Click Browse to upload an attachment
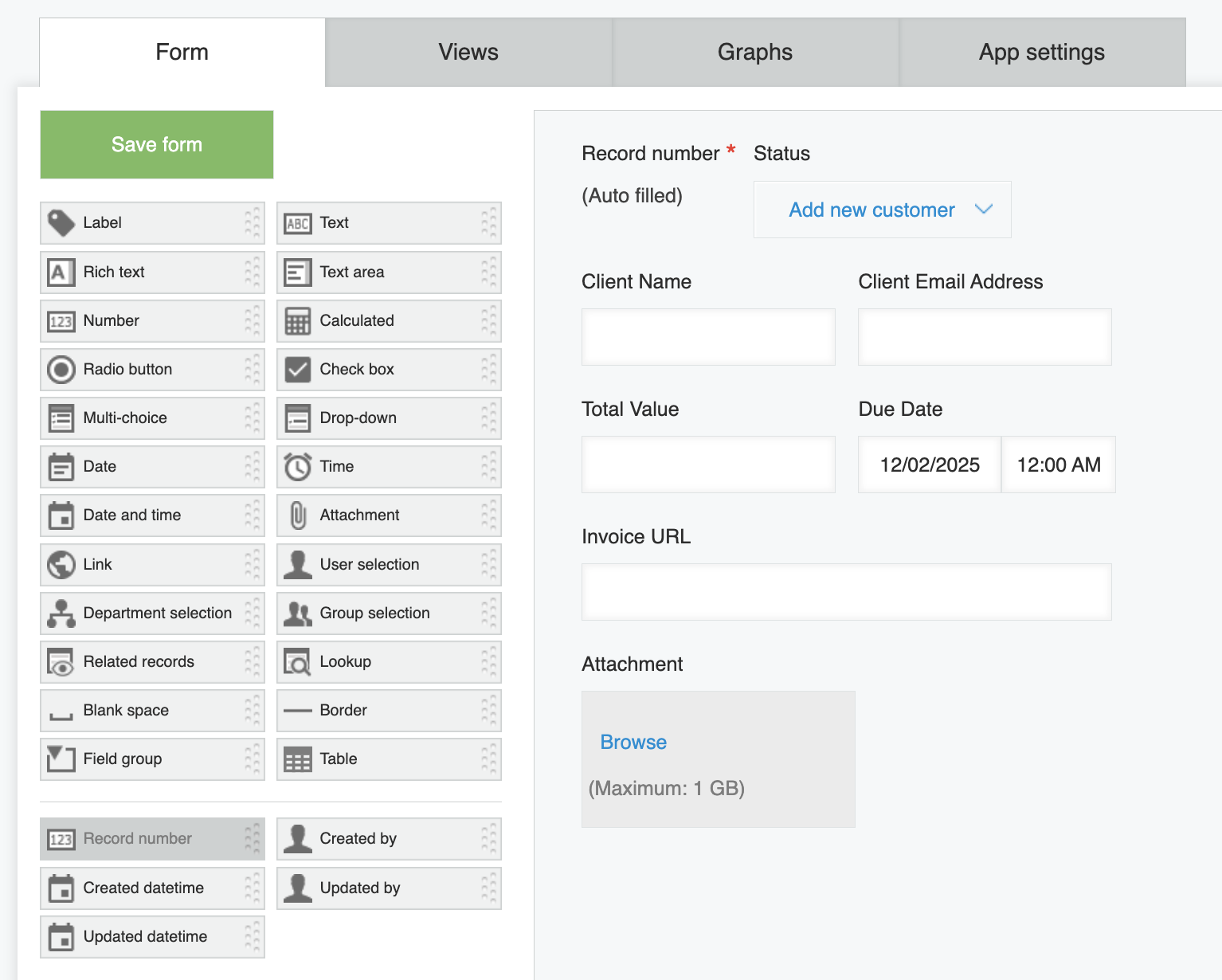Image resolution: width=1222 pixels, height=980 pixels. (x=633, y=742)
